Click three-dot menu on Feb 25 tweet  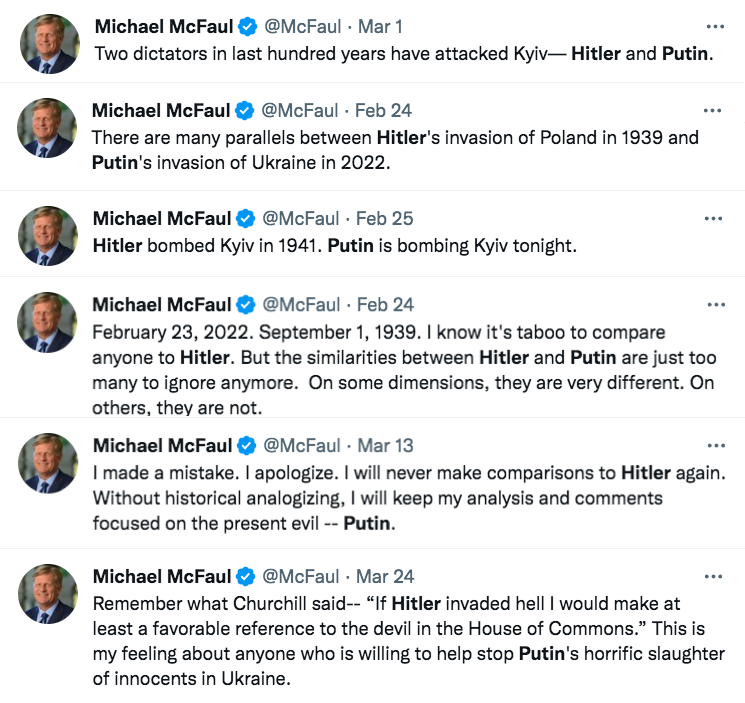coord(713,218)
